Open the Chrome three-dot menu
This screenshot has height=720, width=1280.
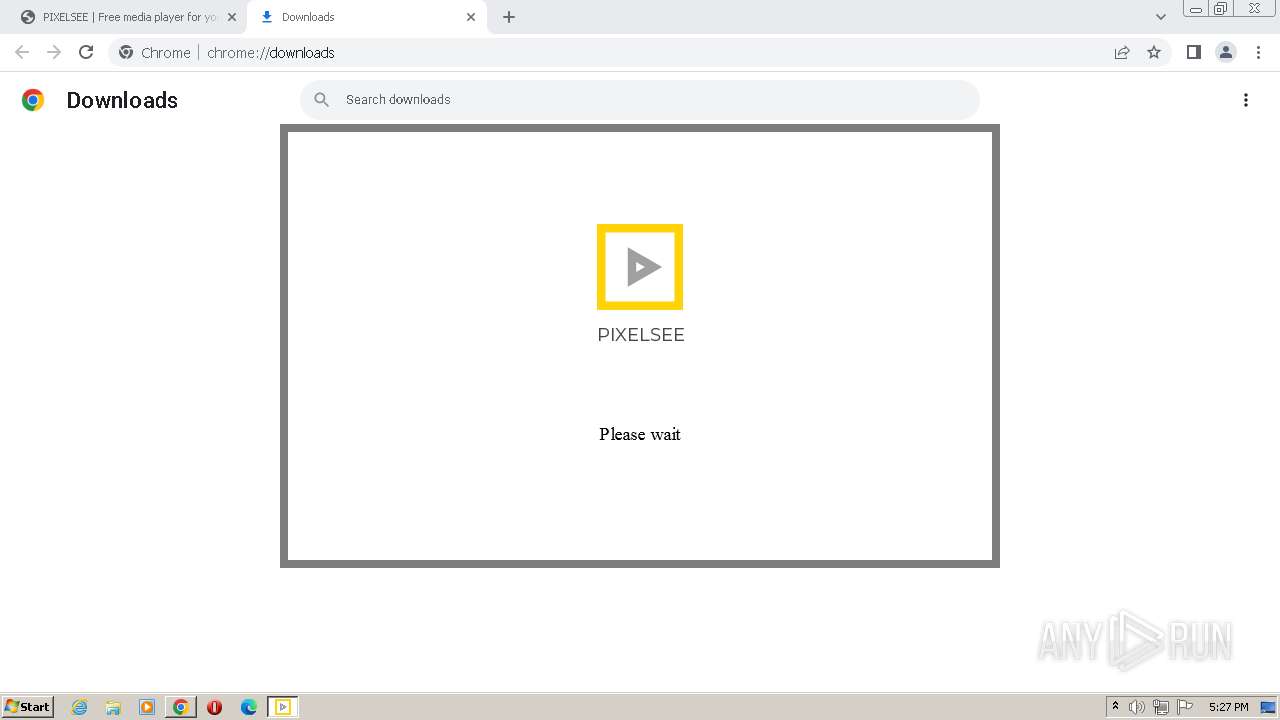click(1258, 52)
